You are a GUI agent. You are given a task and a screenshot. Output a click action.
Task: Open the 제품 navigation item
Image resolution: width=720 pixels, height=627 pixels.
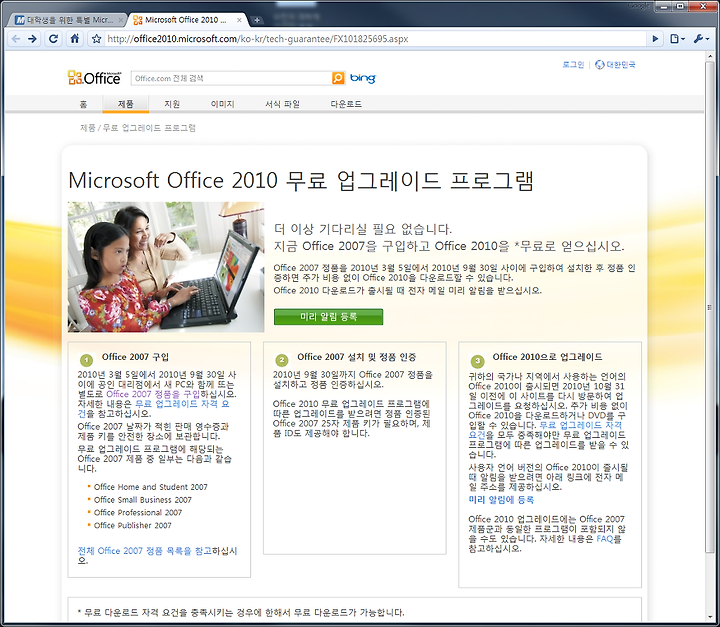(125, 104)
